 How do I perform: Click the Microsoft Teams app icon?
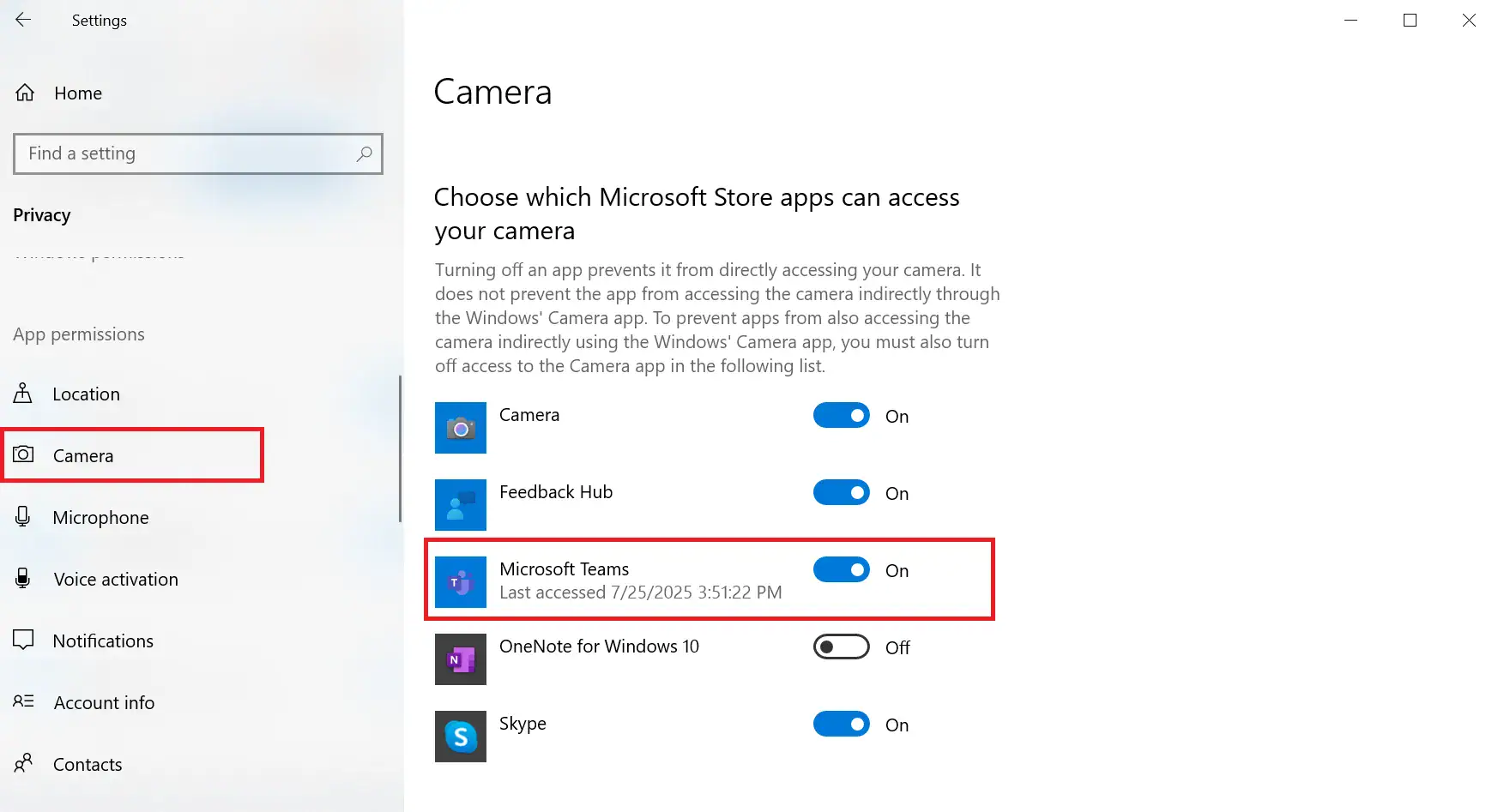(x=461, y=582)
